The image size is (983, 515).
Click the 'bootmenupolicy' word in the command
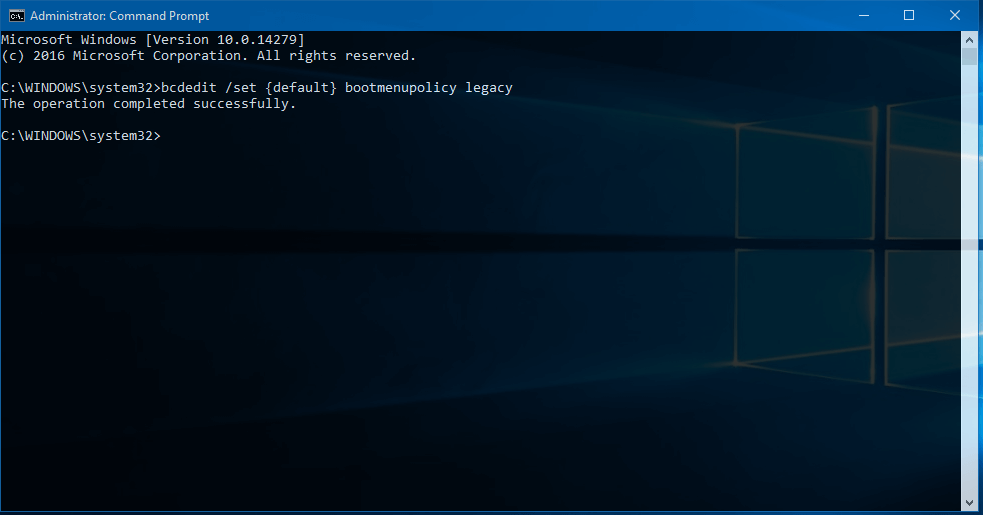click(x=400, y=88)
